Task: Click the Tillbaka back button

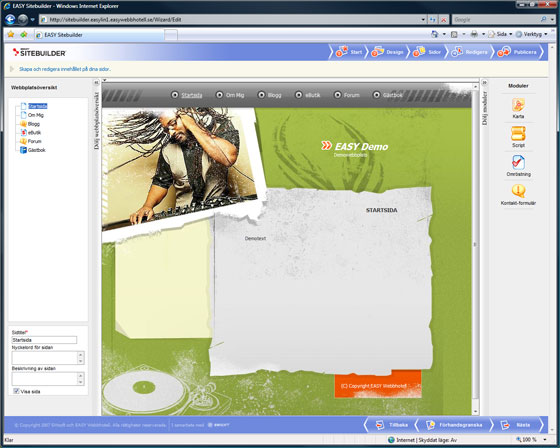Action: (391, 425)
